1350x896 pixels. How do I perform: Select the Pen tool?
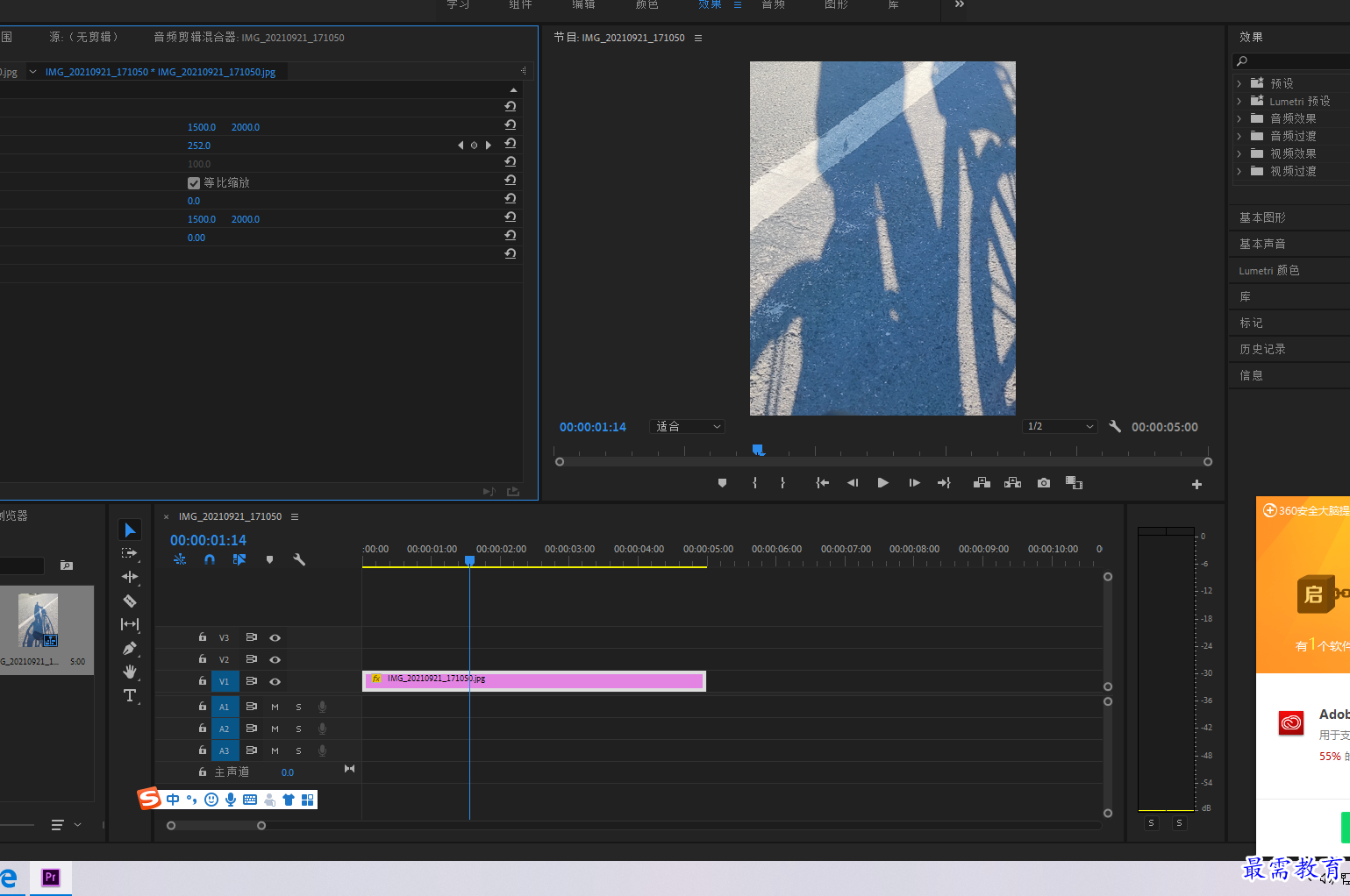coord(130,649)
